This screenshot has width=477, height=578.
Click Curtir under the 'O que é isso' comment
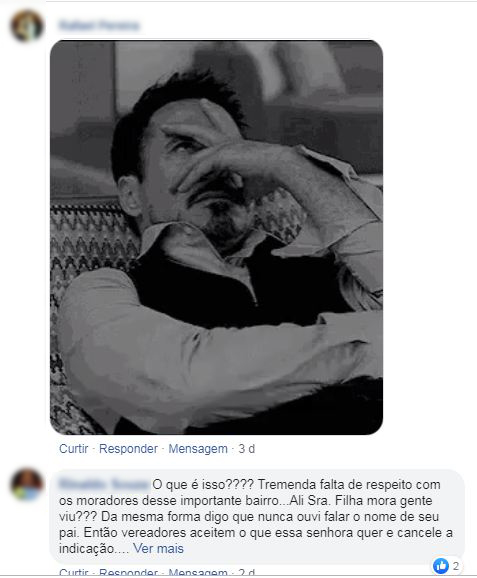74,572
